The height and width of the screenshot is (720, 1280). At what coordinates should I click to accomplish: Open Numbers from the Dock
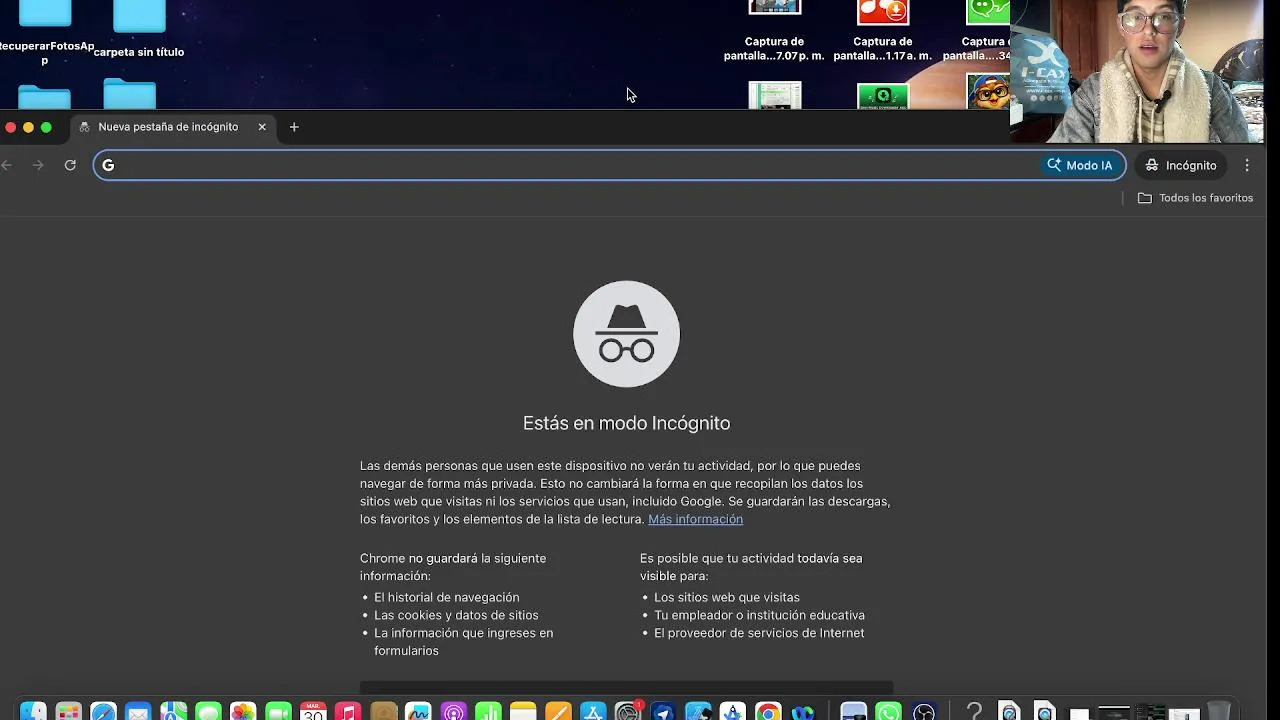488,712
